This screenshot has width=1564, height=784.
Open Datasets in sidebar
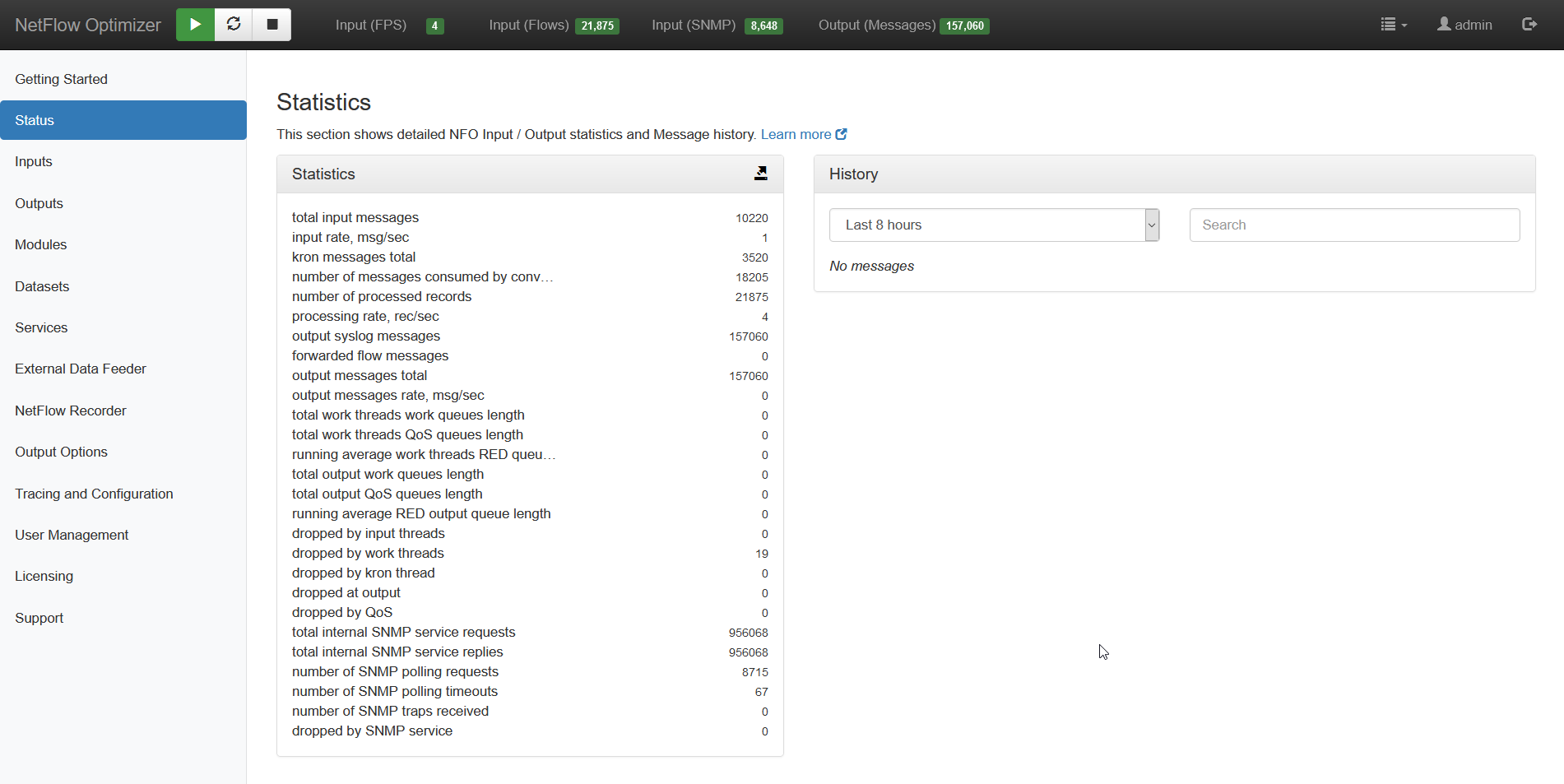pos(123,286)
